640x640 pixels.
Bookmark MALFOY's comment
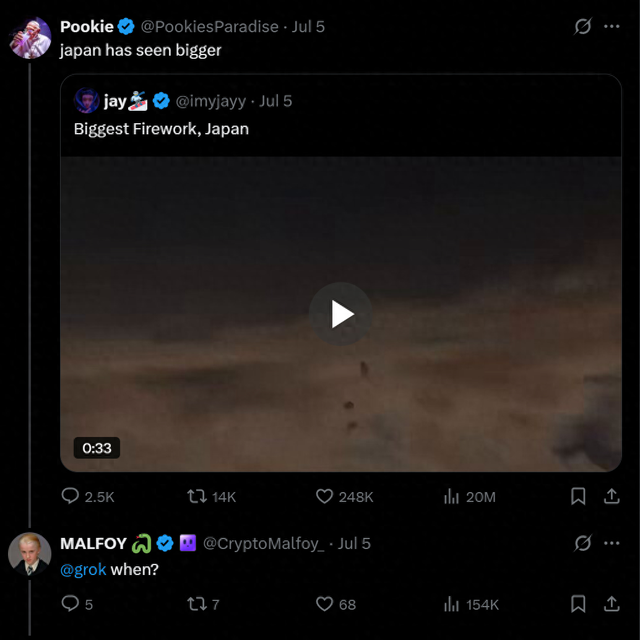click(578, 604)
